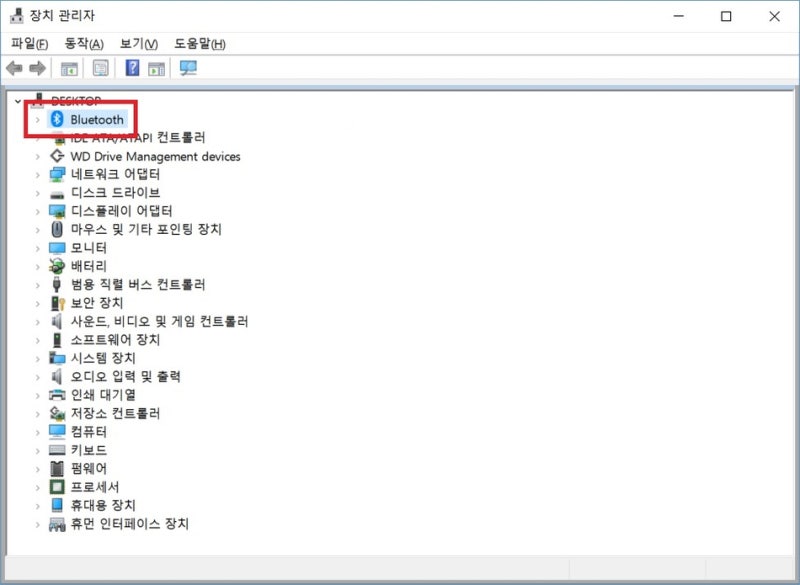Image resolution: width=800 pixels, height=585 pixels.
Task: Click the 컴퓨터 computer icon
Action: 57,431
